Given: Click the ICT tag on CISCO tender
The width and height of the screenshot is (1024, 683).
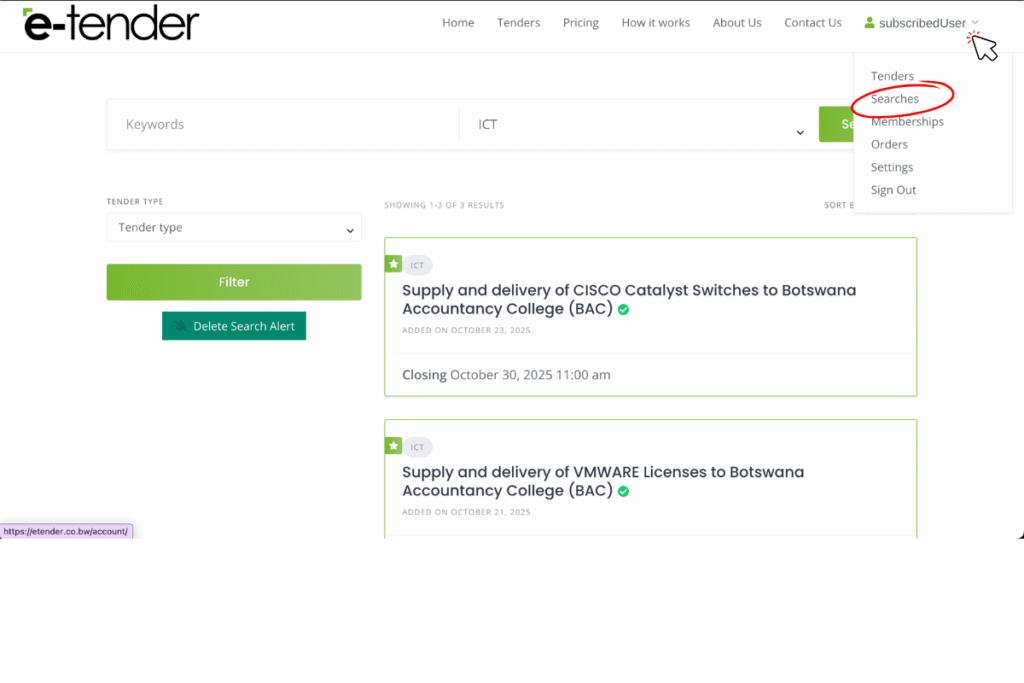Looking at the screenshot, I should [418, 266].
